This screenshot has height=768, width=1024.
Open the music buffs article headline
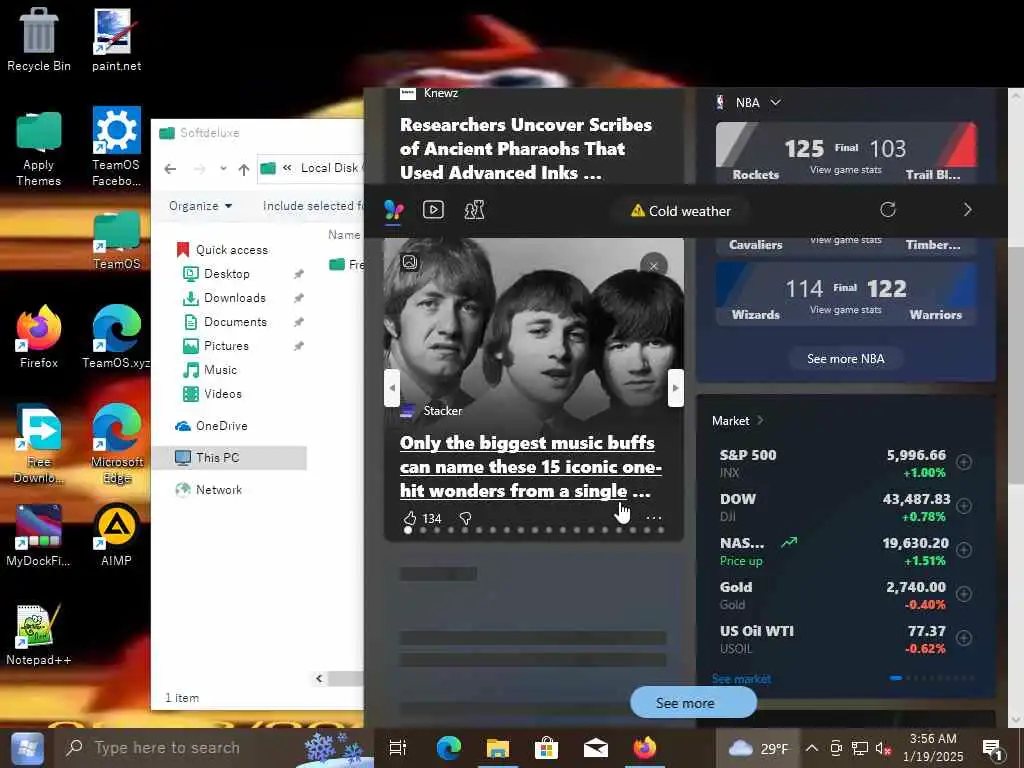(530, 467)
